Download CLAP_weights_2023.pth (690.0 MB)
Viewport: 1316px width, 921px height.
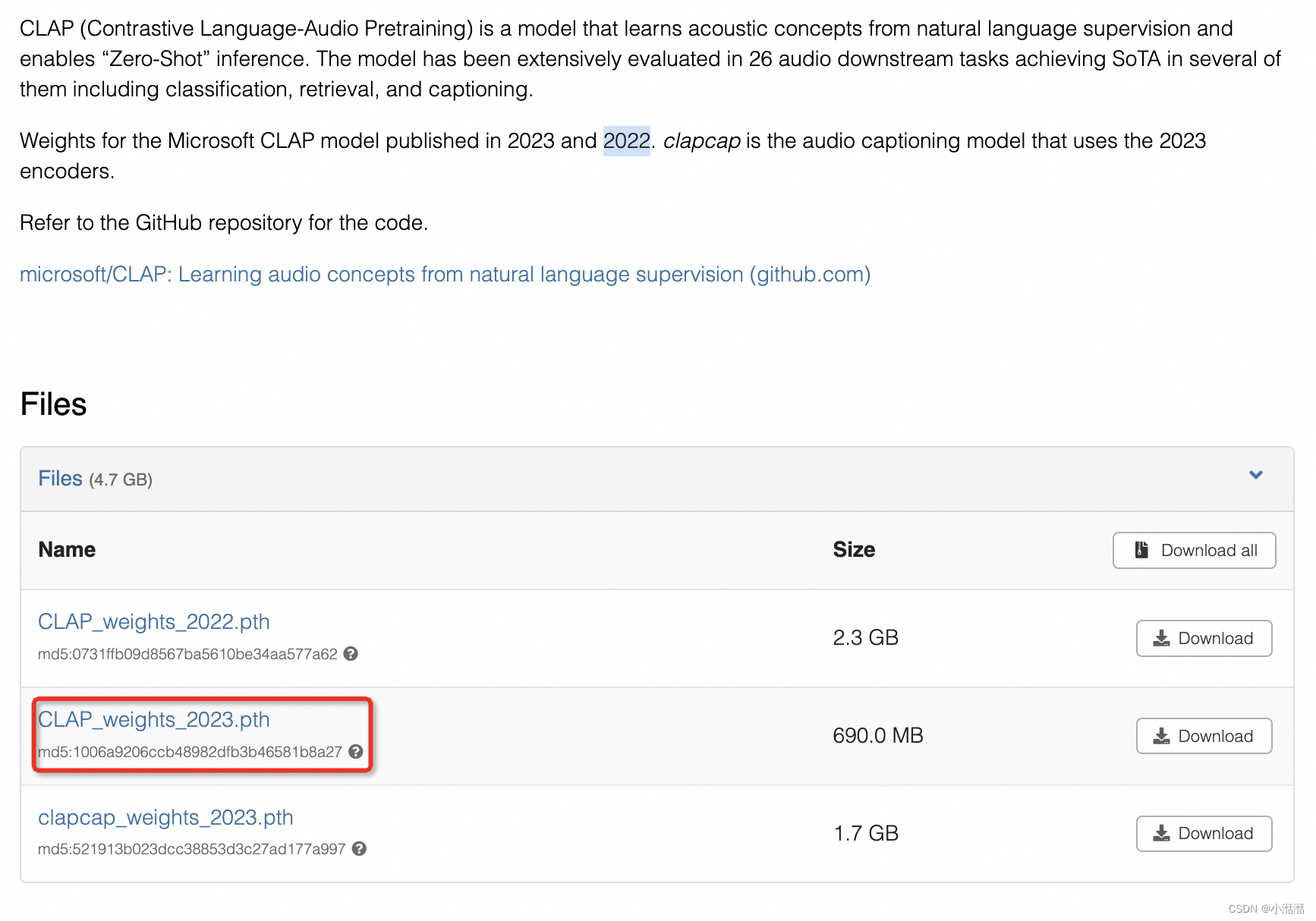pyautogui.click(x=1204, y=736)
